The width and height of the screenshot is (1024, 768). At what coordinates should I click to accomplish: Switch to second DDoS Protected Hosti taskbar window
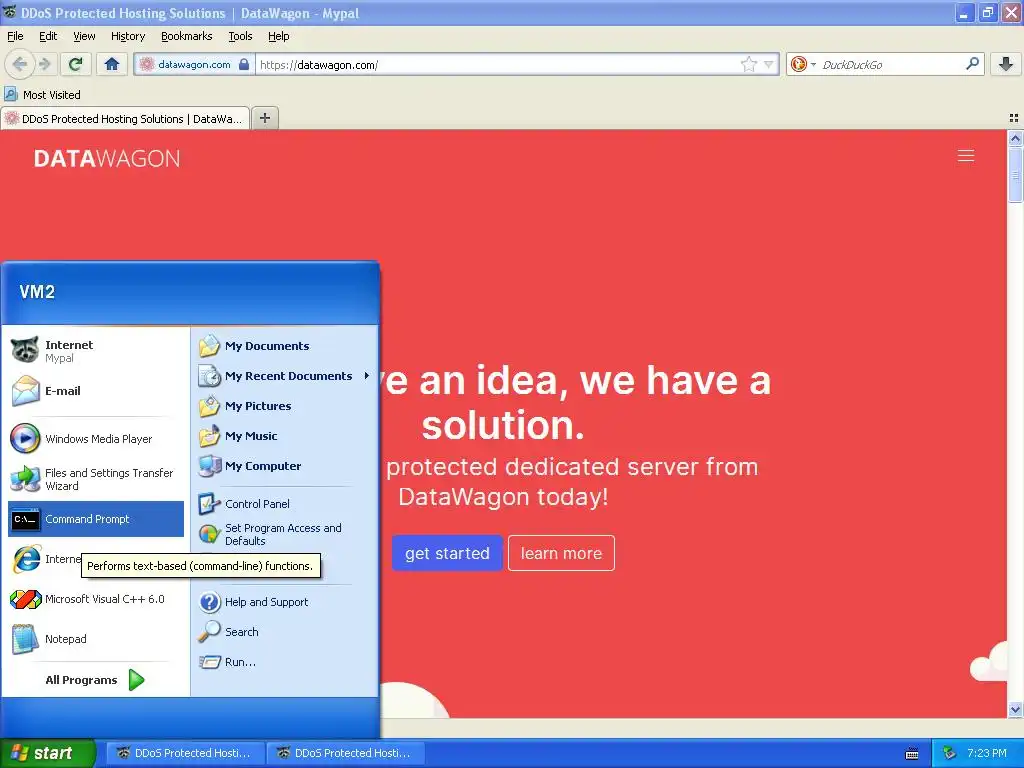click(x=346, y=753)
